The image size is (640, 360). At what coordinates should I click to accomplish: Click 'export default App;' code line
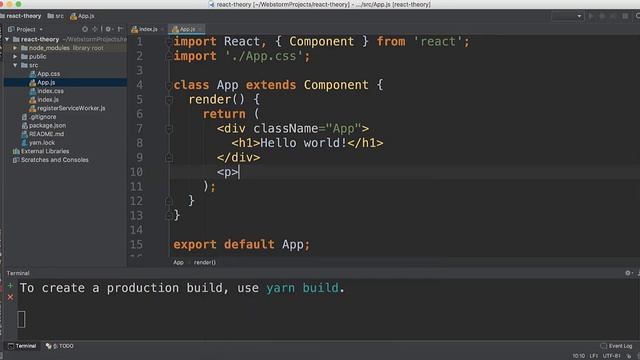tap(242, 244)
